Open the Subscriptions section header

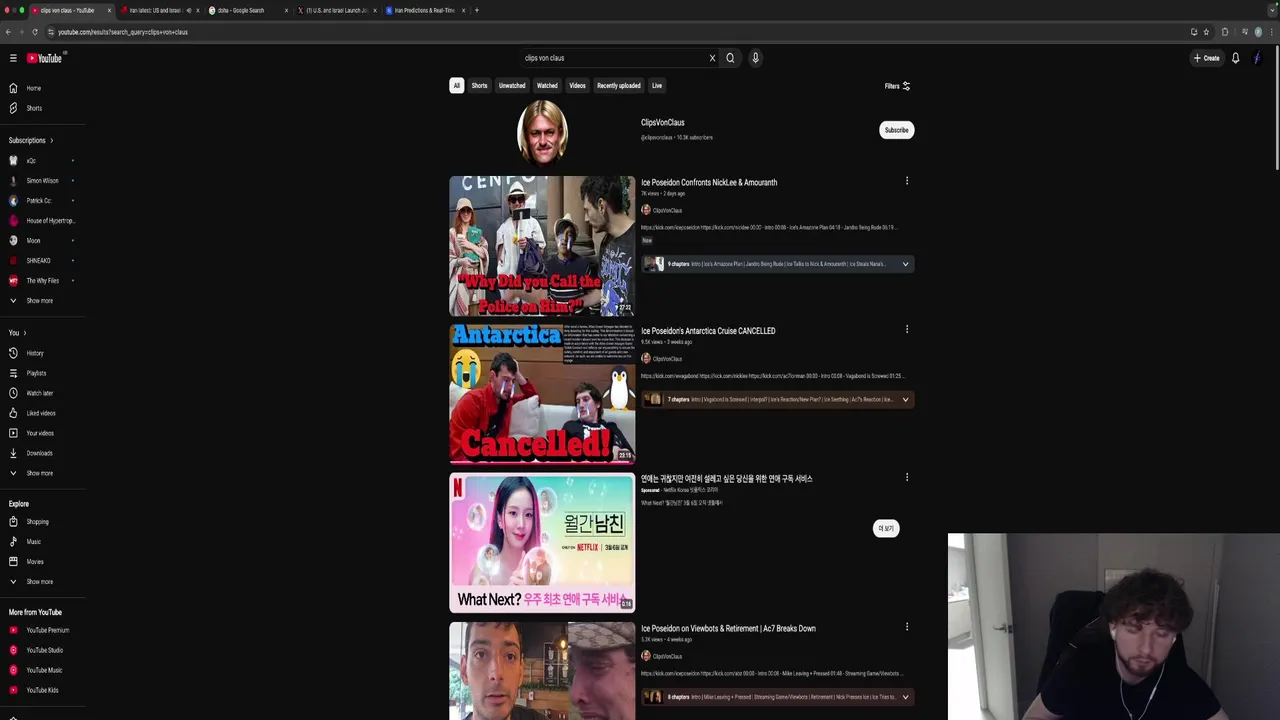(x=31, y=140)
